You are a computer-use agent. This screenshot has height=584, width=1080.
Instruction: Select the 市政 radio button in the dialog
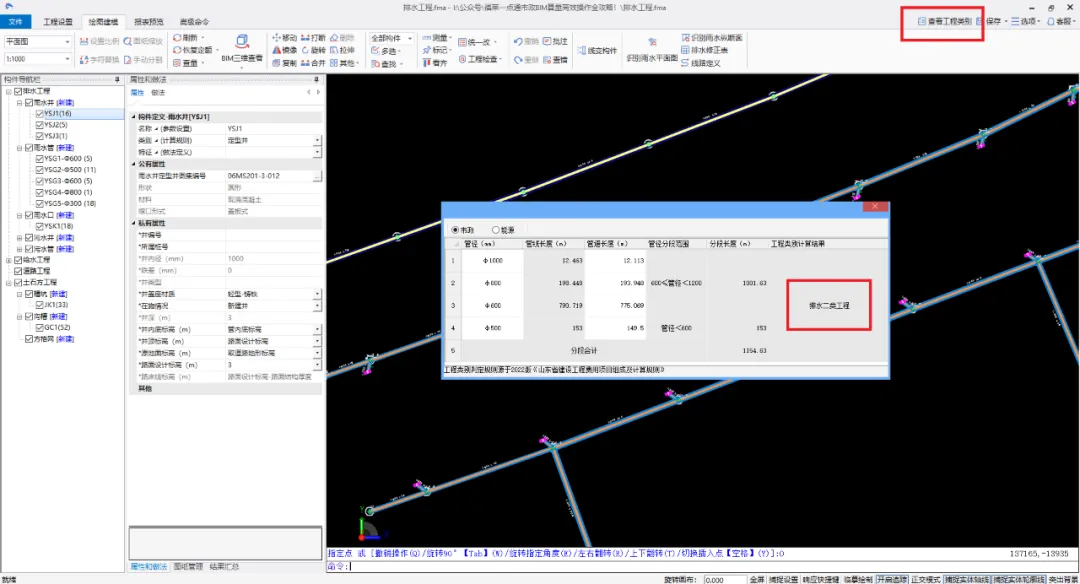point(455,230)
